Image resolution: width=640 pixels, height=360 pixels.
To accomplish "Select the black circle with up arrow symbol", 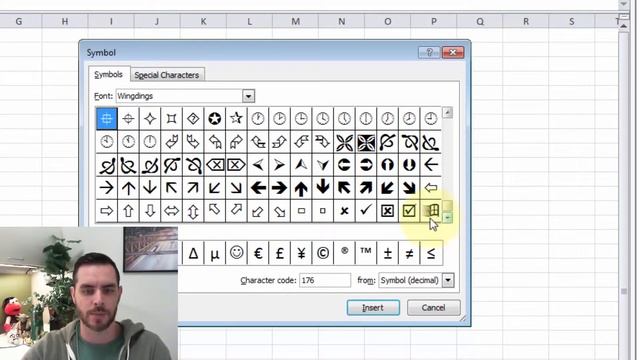I will pyautogui.click(x=387, y=165).
